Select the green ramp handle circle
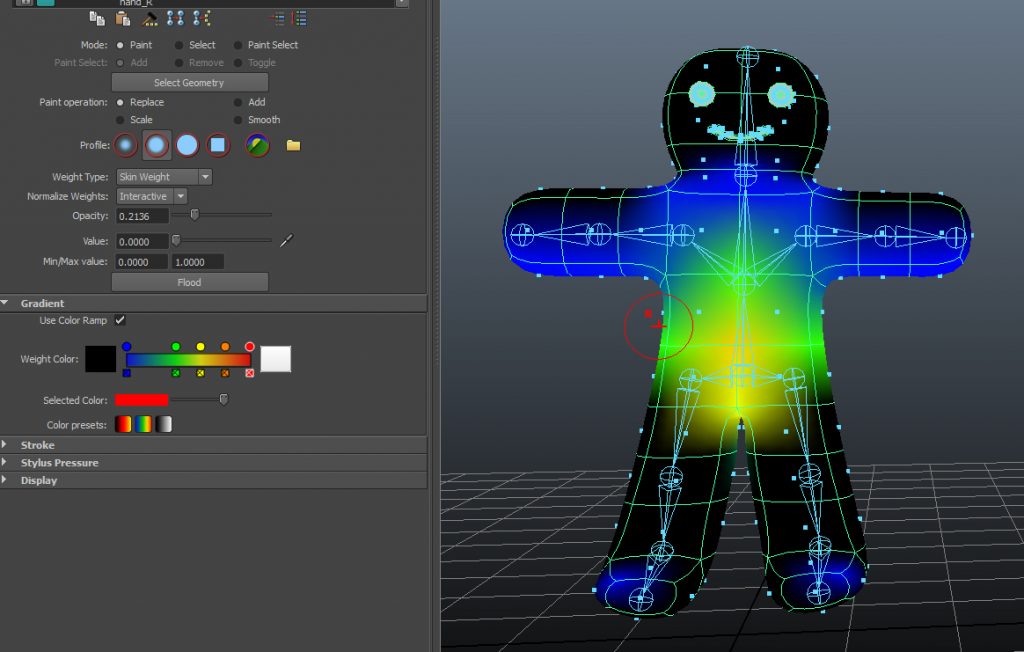Screen dimensions: 1024x652 coord(176,346)
